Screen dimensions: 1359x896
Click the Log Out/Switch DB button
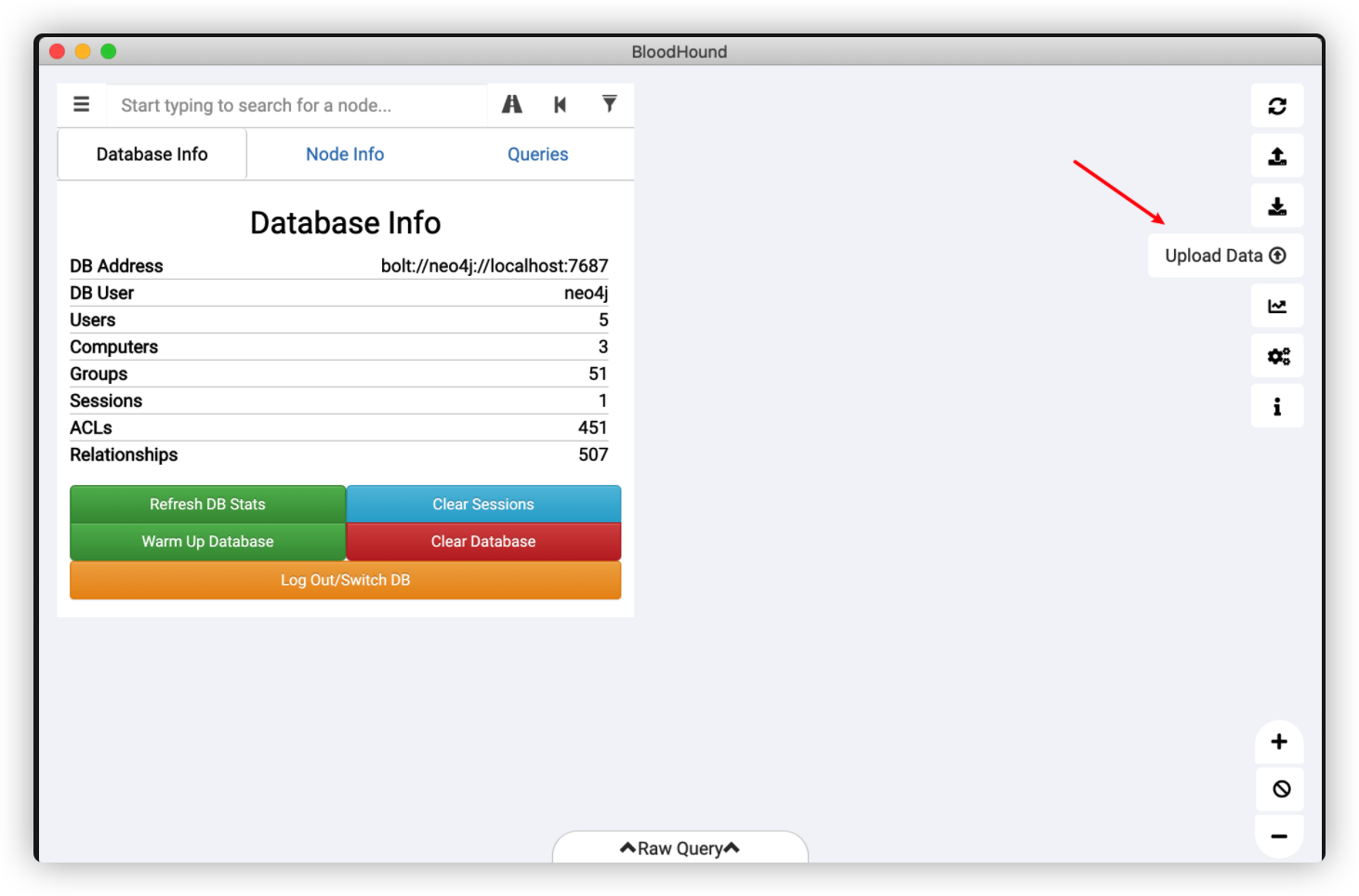click(x=346, y=580)
